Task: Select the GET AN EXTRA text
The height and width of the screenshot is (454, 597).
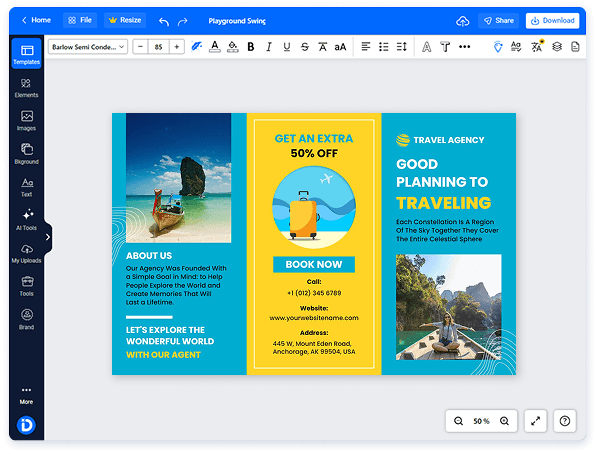Action: [314, 138]
